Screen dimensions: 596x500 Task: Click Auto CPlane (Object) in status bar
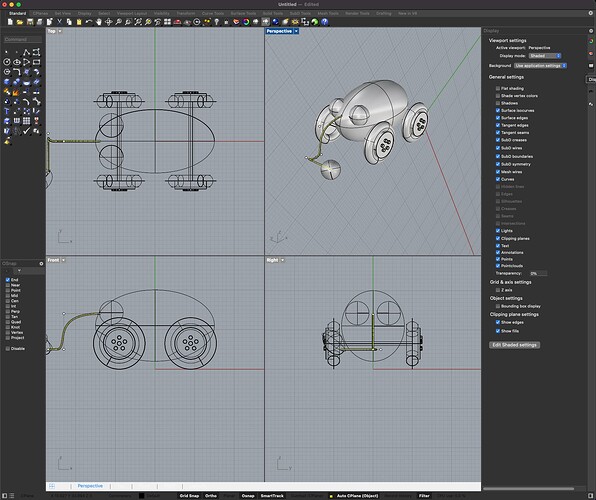tap(357, 496)
